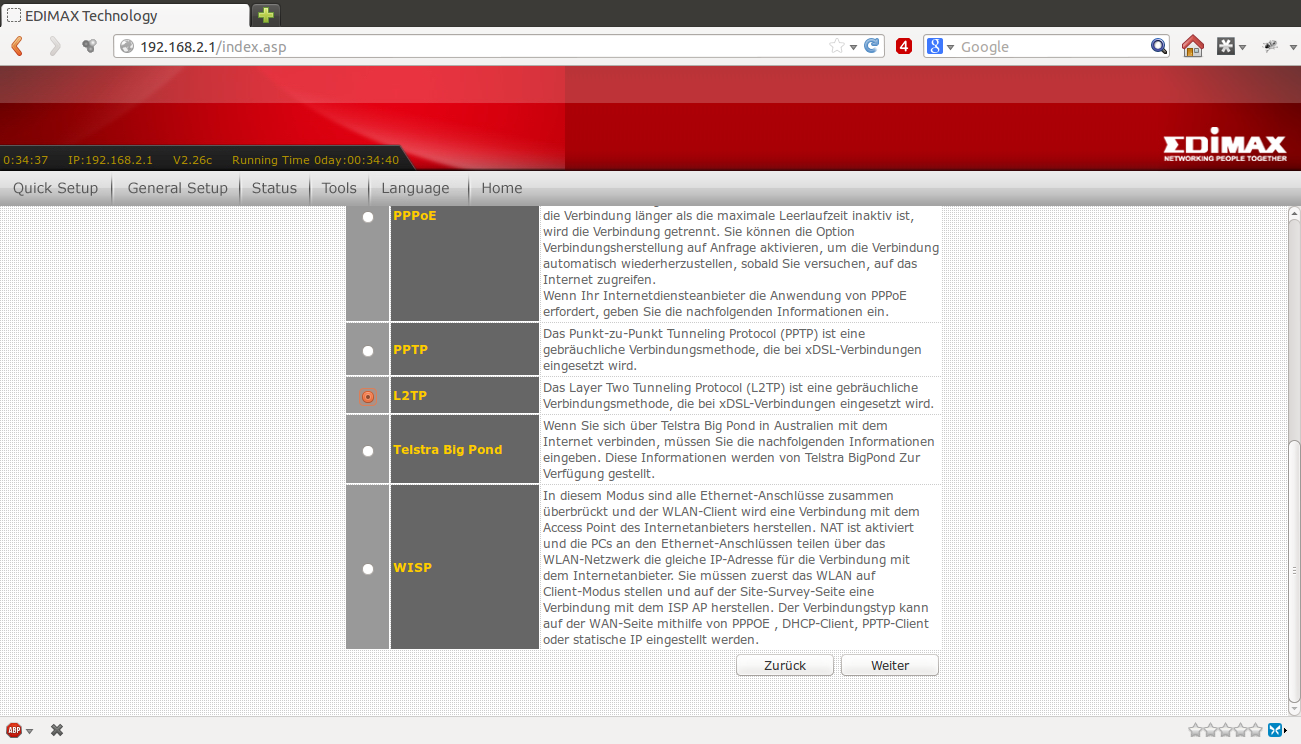The height and width of the screenshot is (744, 1301).
Task: Expand the Adblock Plus dropdown arrow
Action: [x=30, y=731]
